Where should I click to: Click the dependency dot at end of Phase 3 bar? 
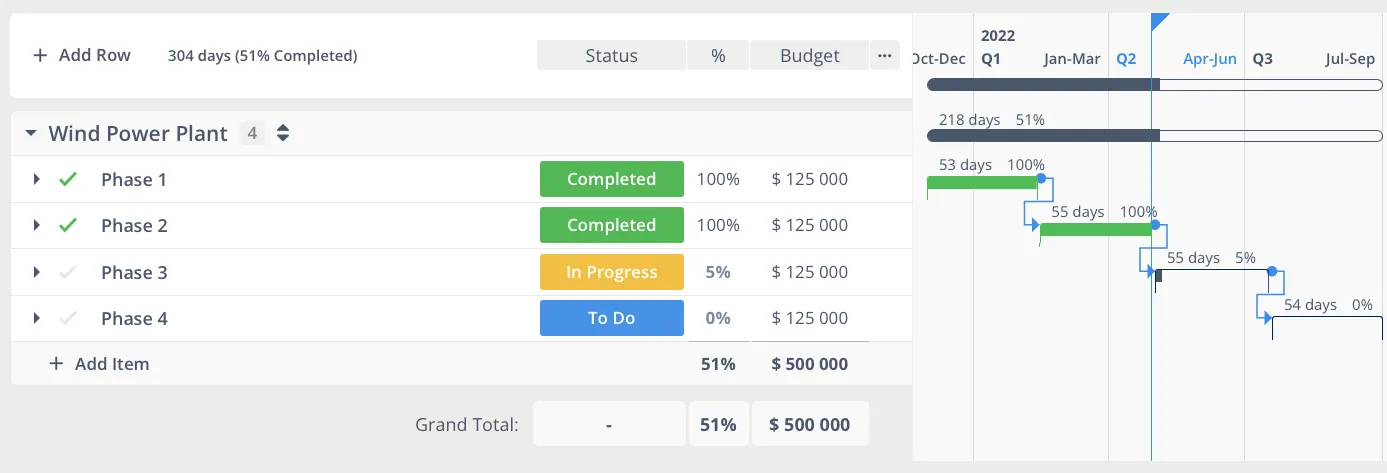click(x=1272, y=271)
